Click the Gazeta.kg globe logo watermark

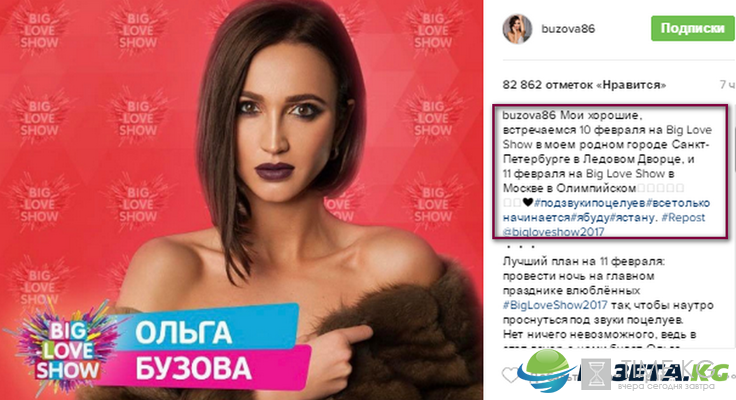coord(546,370)
